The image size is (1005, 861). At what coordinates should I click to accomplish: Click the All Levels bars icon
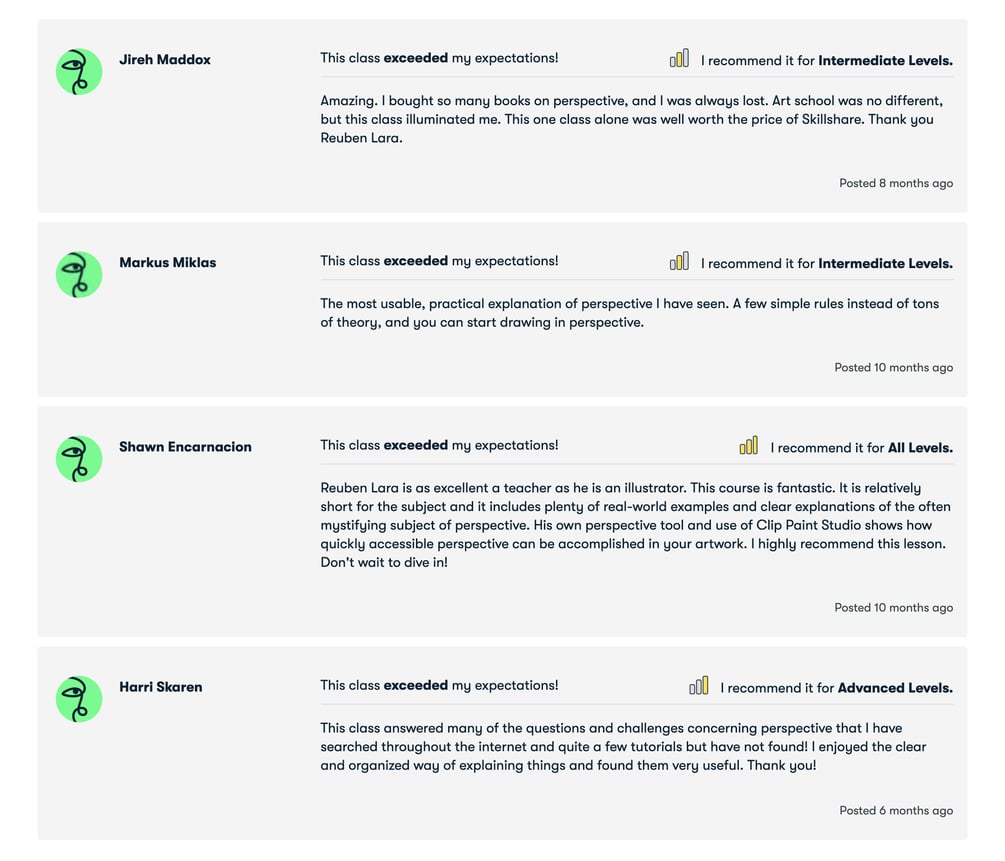pos(749,446)
